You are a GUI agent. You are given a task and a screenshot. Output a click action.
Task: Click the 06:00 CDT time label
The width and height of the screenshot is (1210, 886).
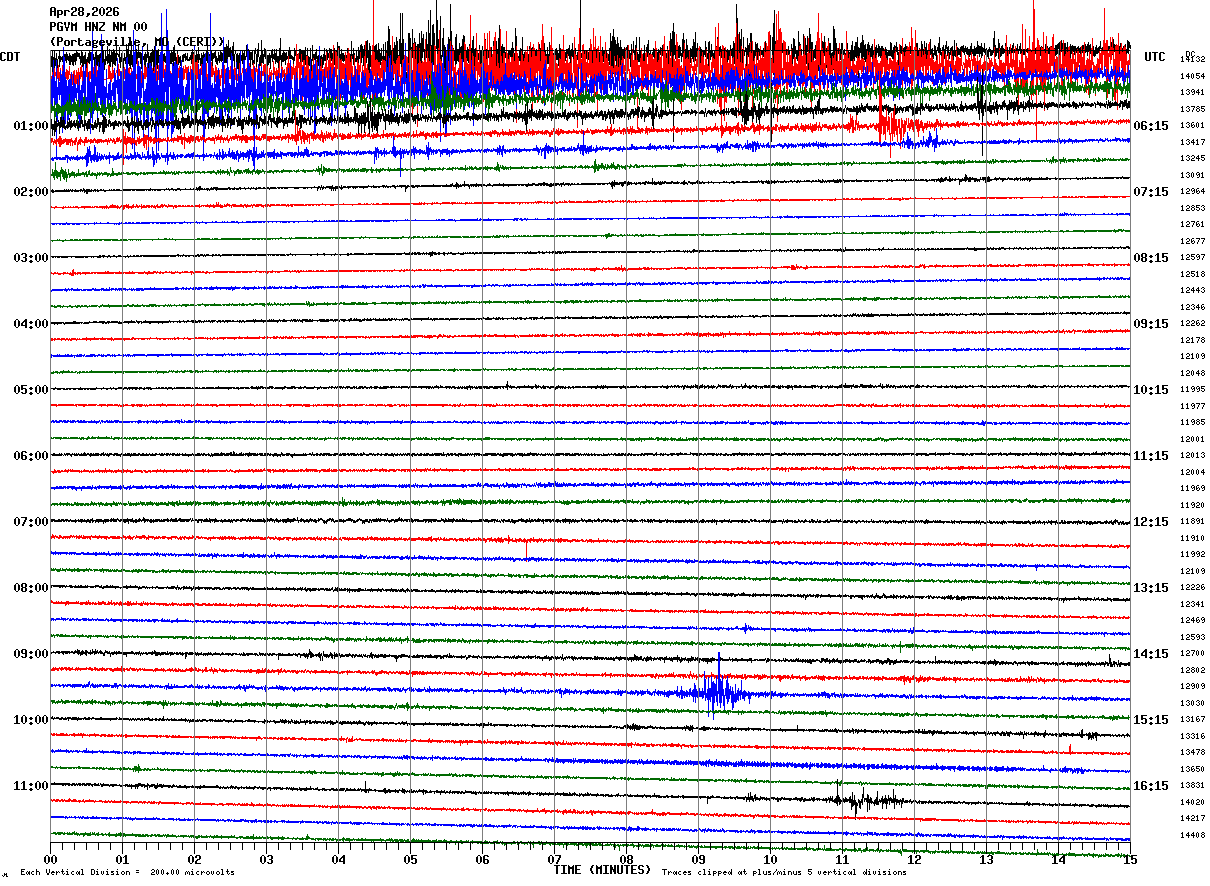pyautogui.click(x=31, y=456)
